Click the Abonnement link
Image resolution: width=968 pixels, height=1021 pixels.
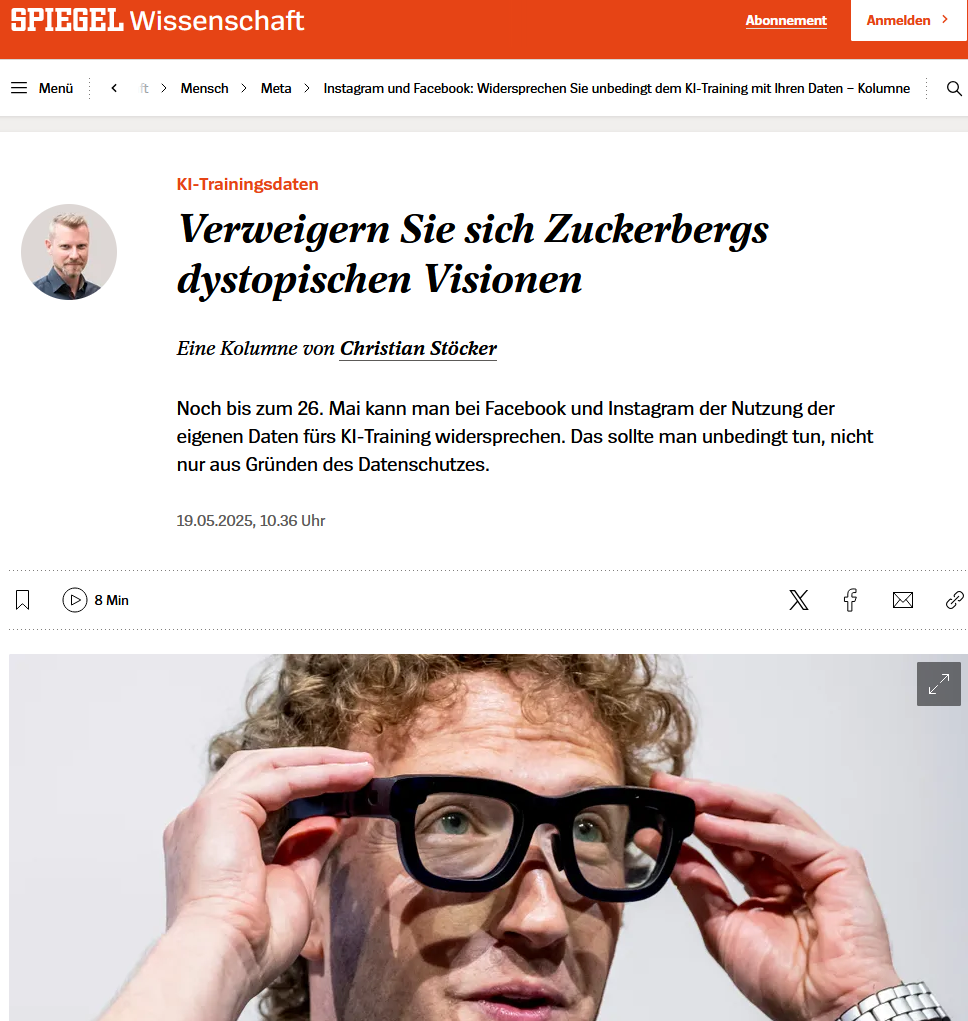(786, 20)
